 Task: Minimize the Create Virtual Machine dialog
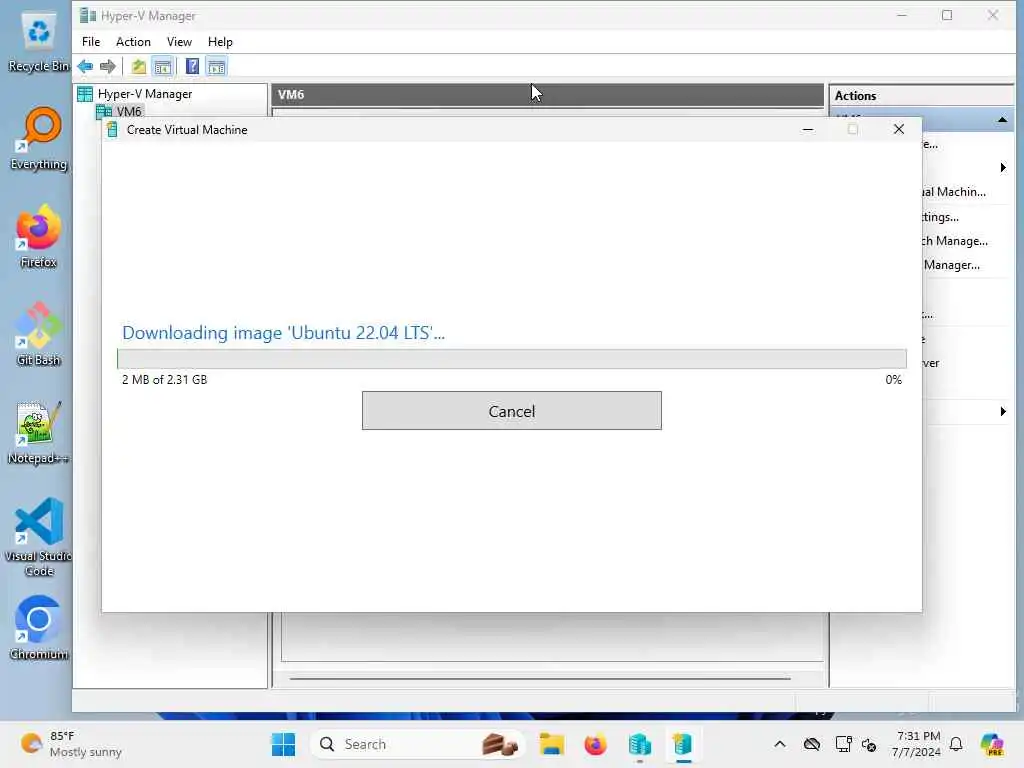tap(808, 129)
